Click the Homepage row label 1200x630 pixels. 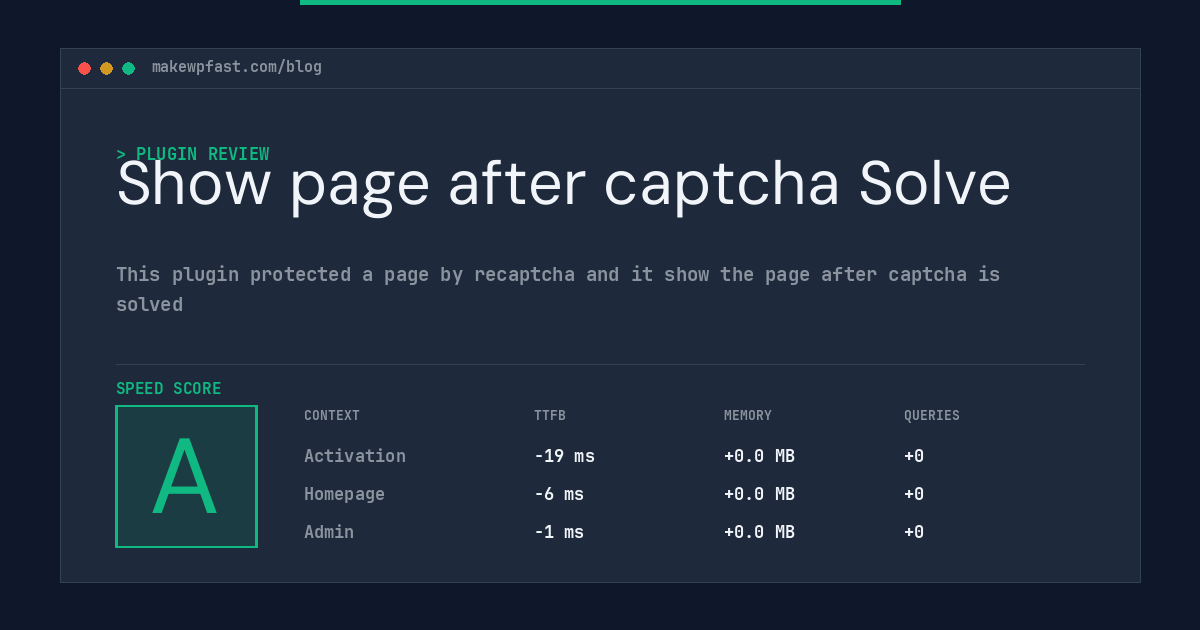[344, 494]
